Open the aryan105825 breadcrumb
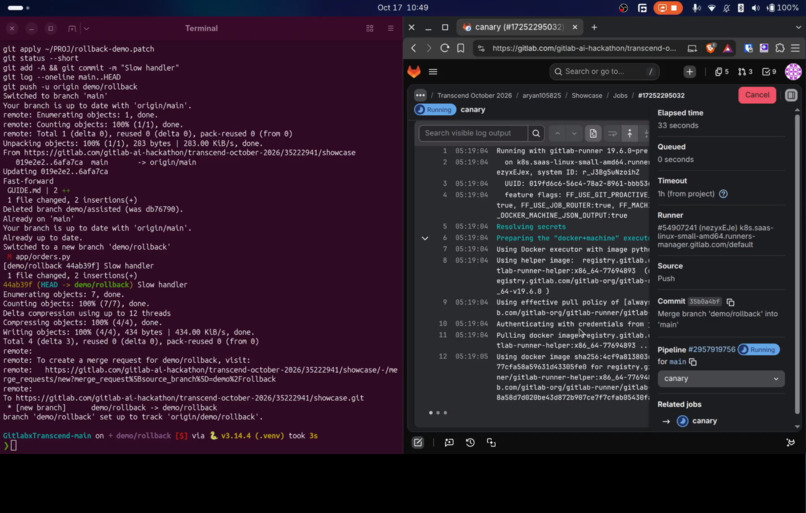 541,96
